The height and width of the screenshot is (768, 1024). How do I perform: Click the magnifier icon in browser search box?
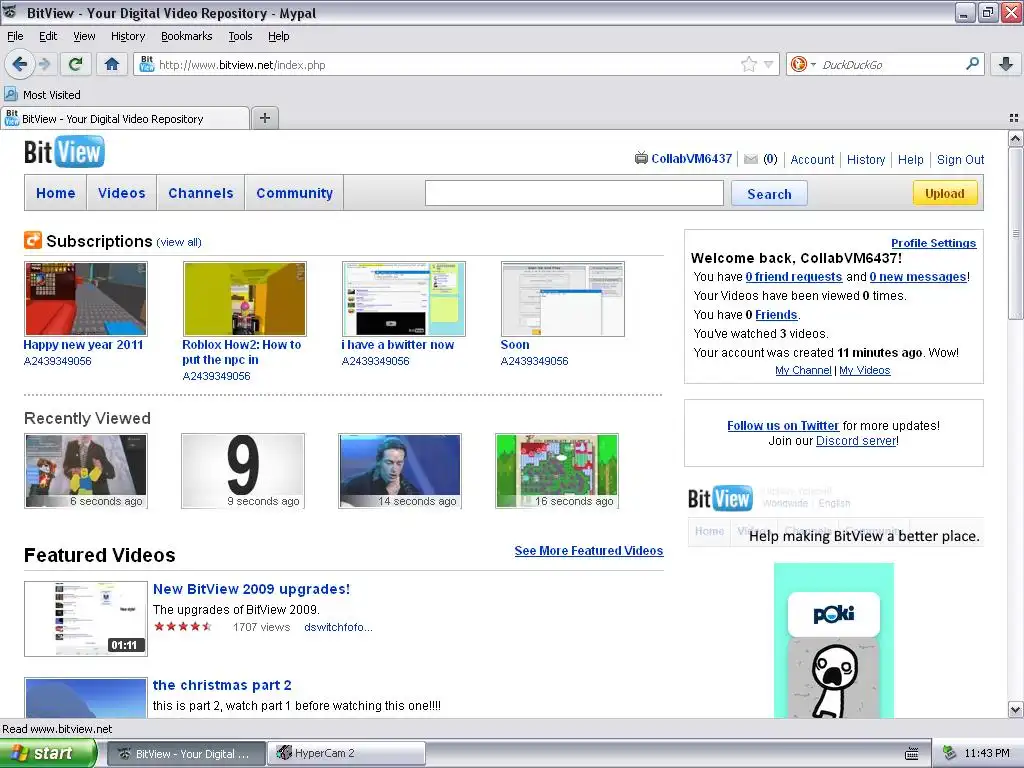coord(972,63)
